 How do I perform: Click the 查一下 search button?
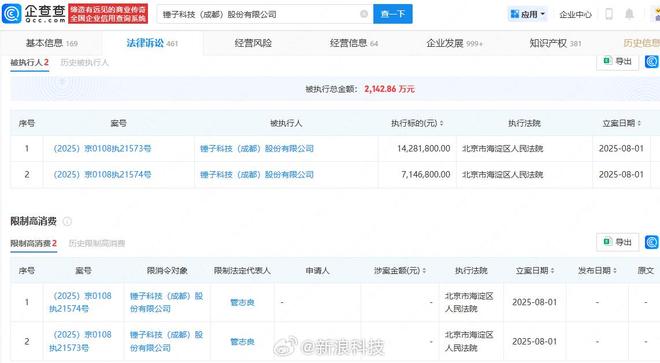(x=393, y=14)
